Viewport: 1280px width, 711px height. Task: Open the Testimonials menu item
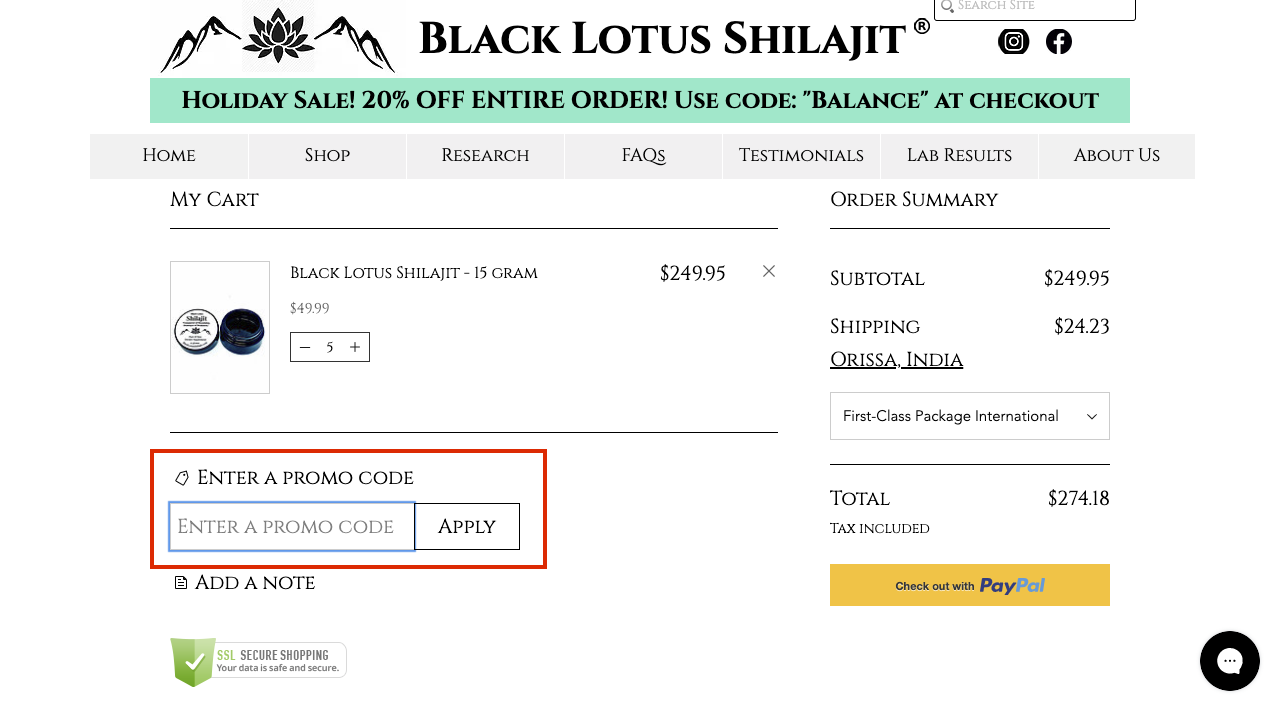[x=801, y=156]
